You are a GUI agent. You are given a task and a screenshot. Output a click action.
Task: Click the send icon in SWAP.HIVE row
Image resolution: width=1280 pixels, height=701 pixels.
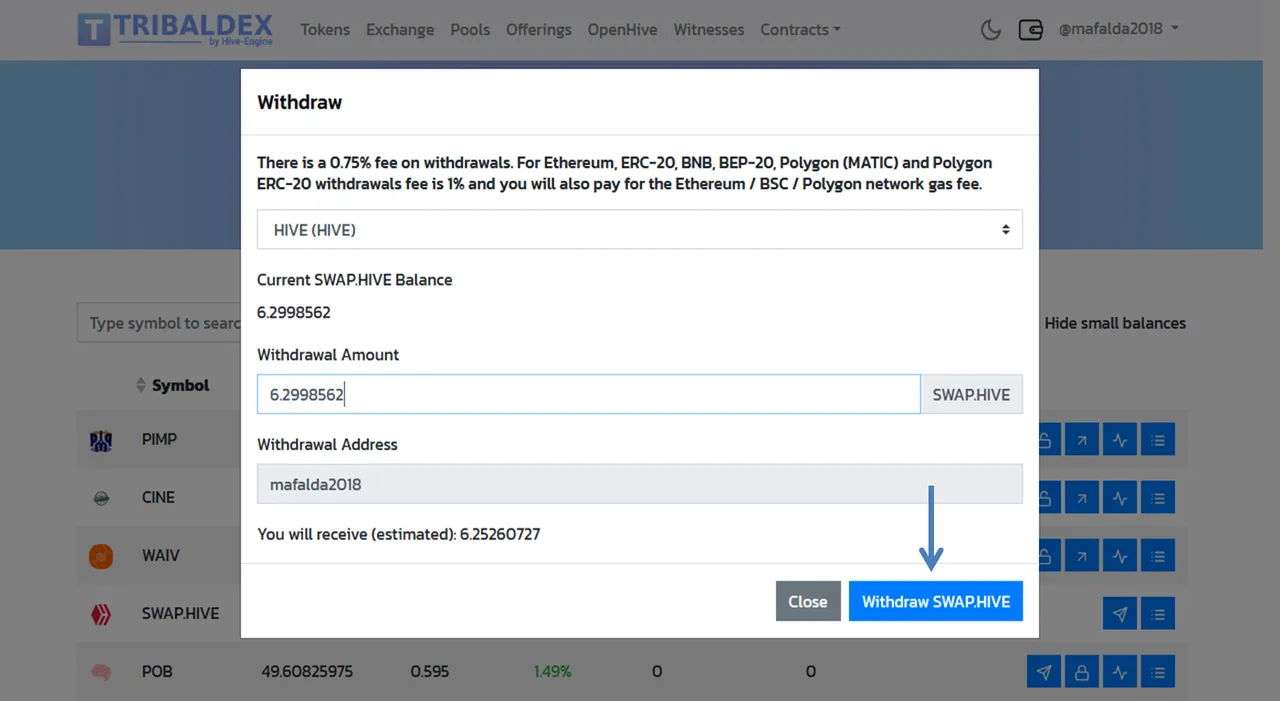(x=1120, y=613)
